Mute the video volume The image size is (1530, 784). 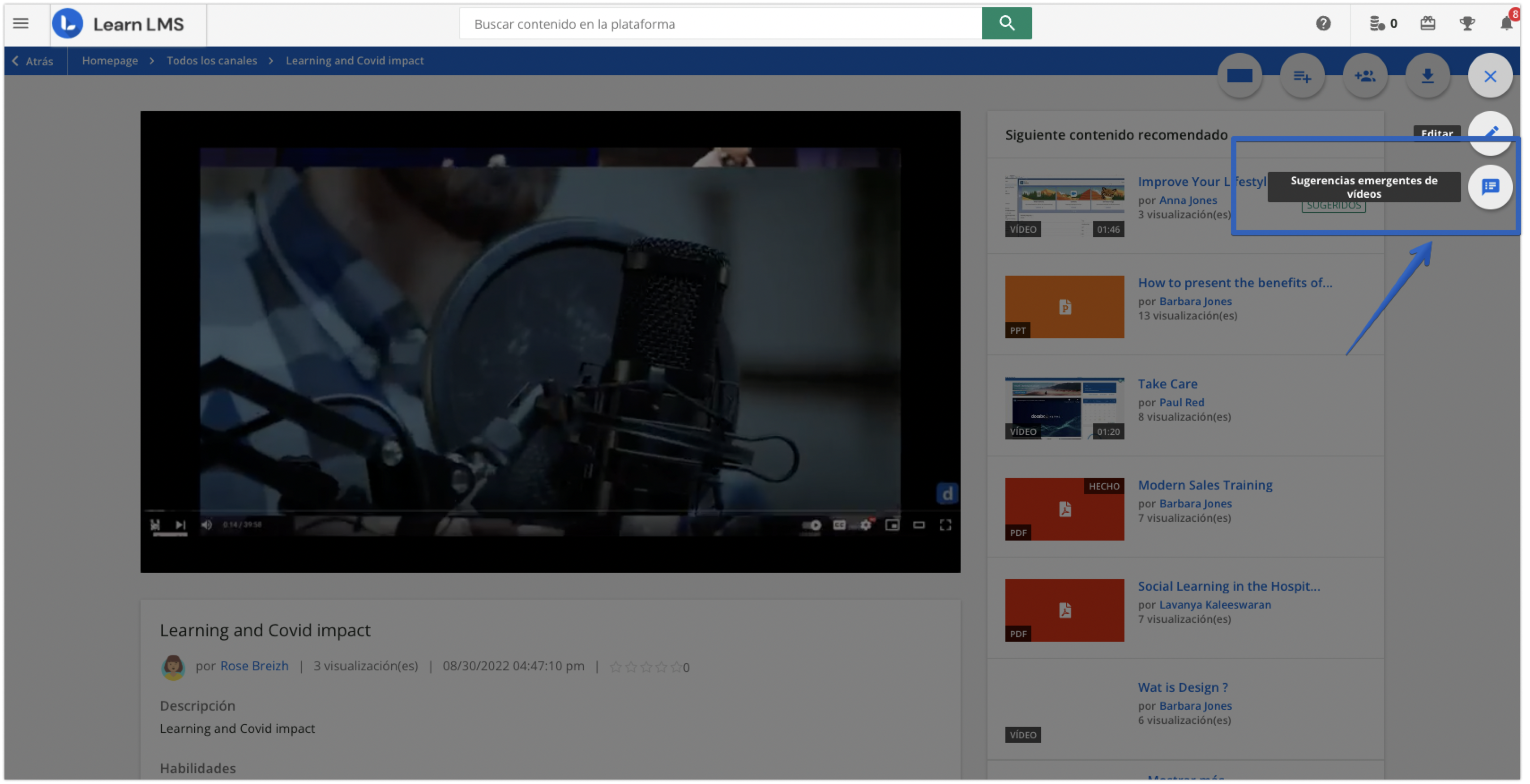(207, 524)
